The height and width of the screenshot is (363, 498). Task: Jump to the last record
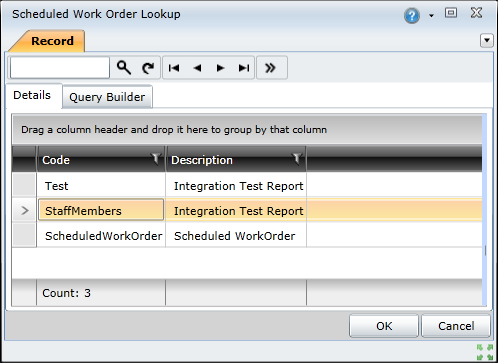pos(244,68)
